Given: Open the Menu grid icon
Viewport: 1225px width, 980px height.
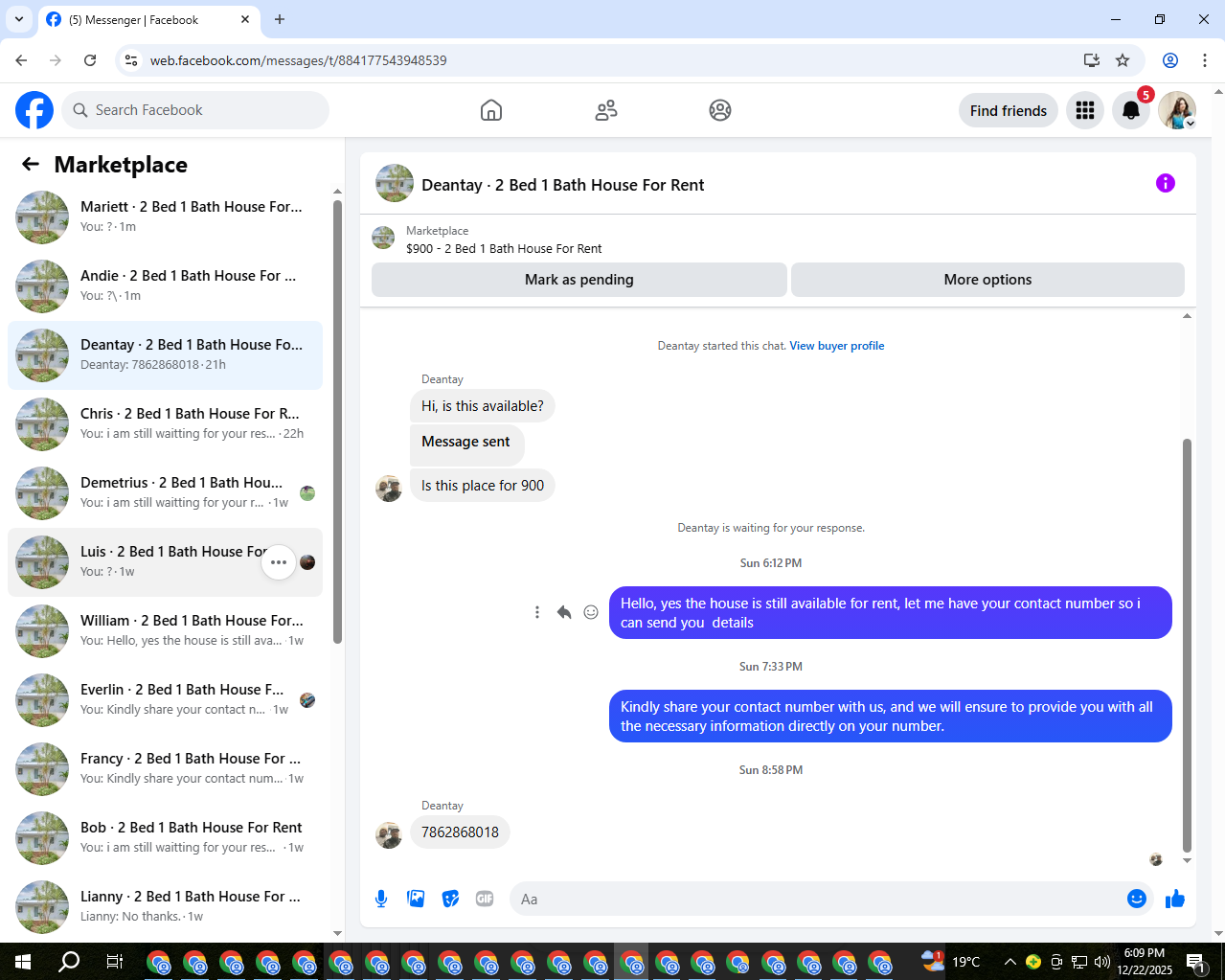Looking at the screenshot, I should pyautogui.click(x=1085, y=110).
